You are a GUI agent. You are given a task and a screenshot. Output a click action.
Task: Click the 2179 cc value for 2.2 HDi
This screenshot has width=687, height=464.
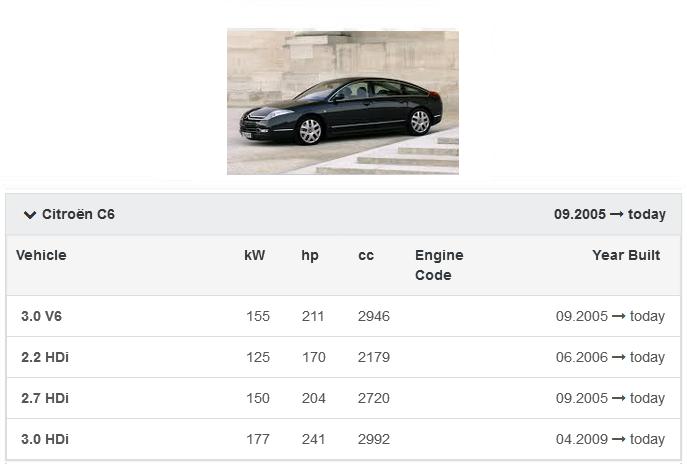373,358
